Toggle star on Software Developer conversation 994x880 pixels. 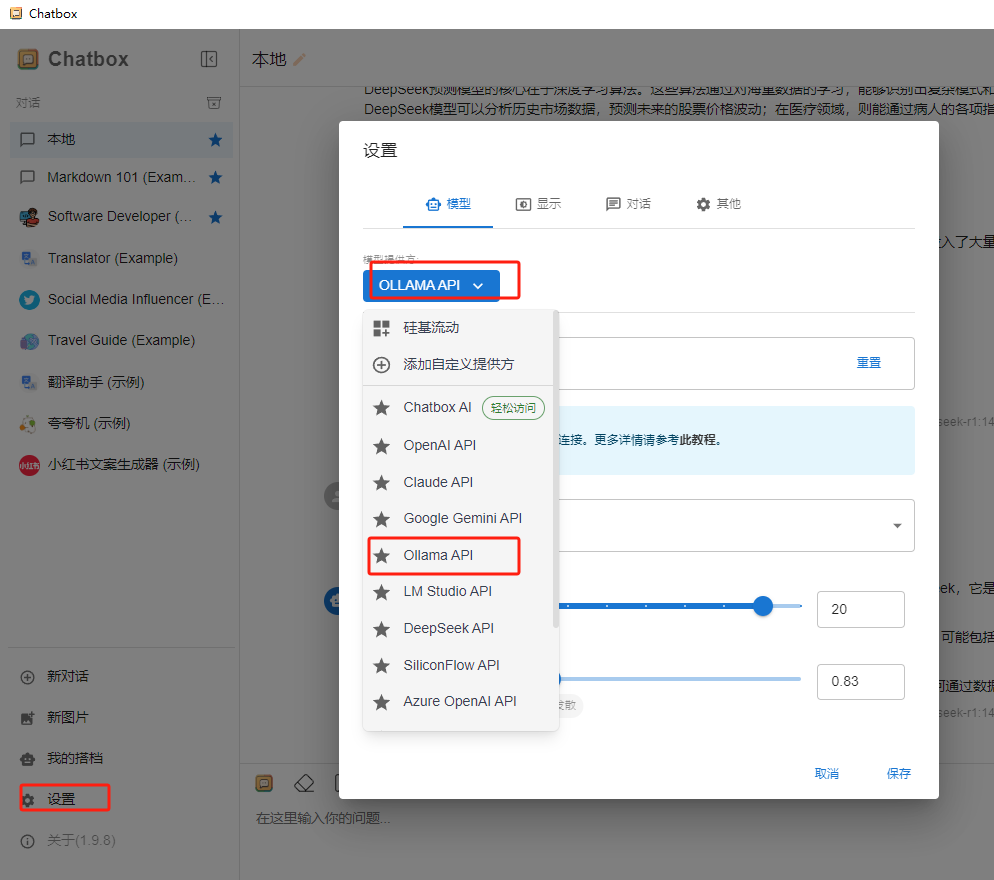(x=216, y=217)
